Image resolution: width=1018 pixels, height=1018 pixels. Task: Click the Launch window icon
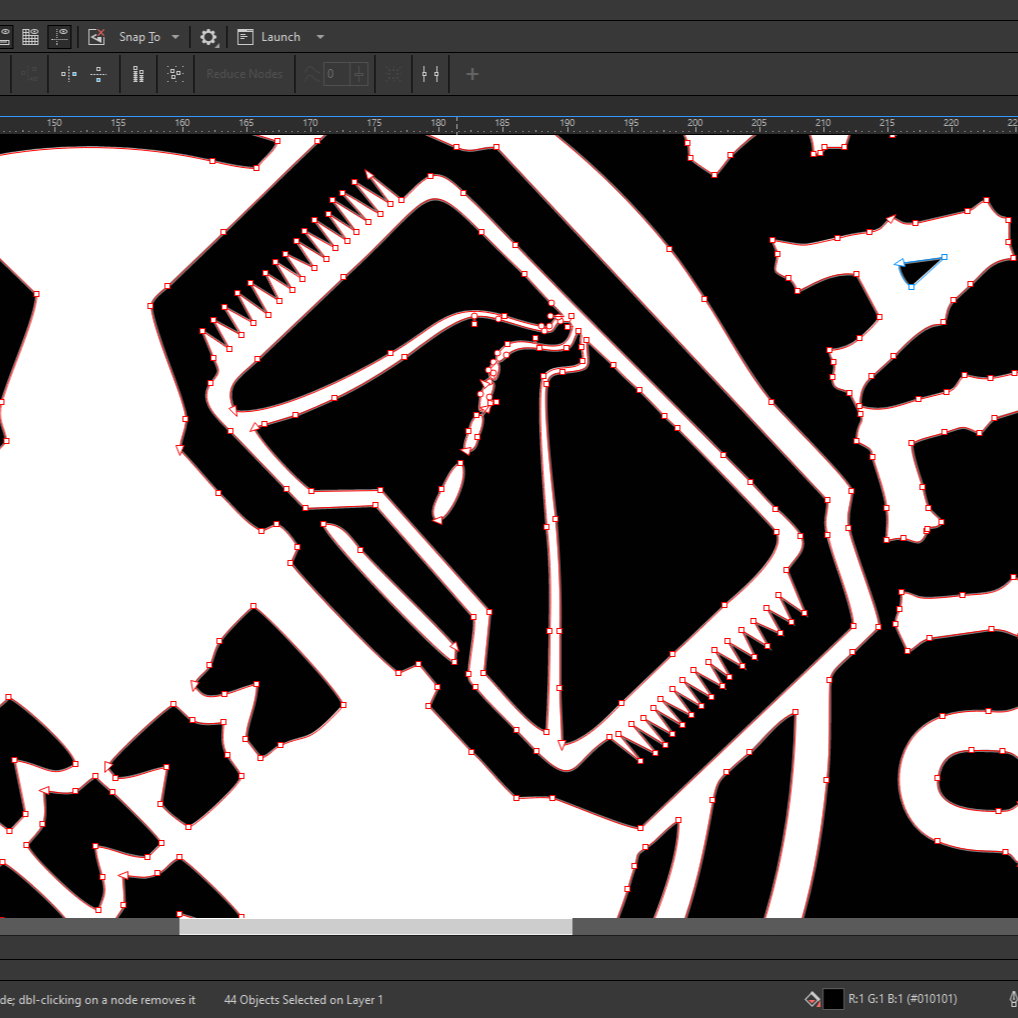(245, 37)
